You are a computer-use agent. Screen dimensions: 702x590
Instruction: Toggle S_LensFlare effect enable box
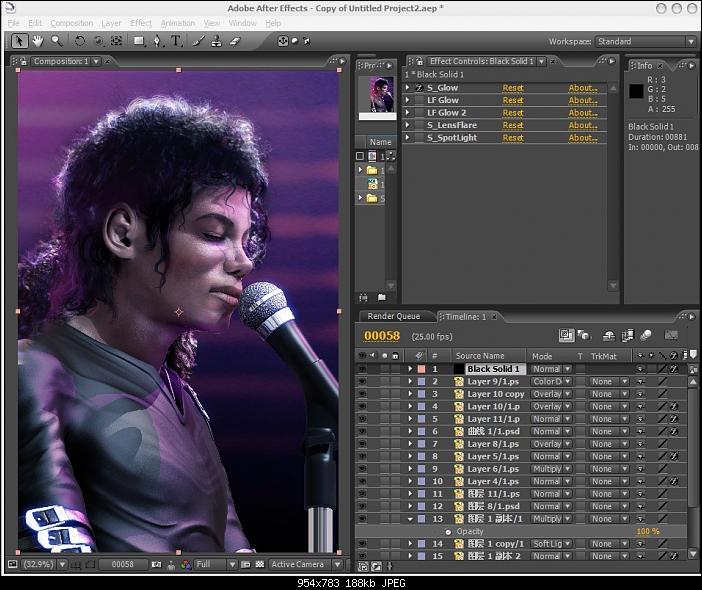(419, 125)
